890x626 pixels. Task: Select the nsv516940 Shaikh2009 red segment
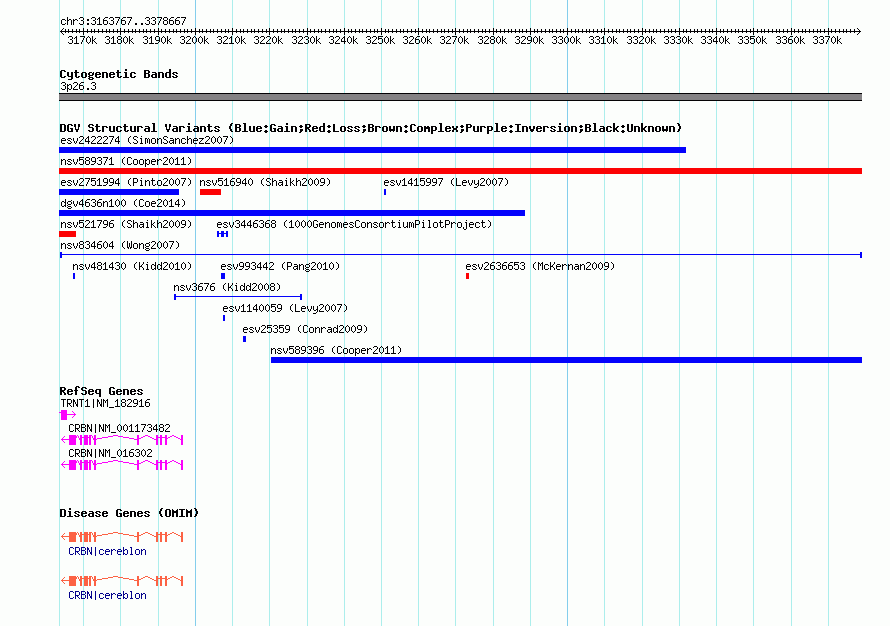211,192
